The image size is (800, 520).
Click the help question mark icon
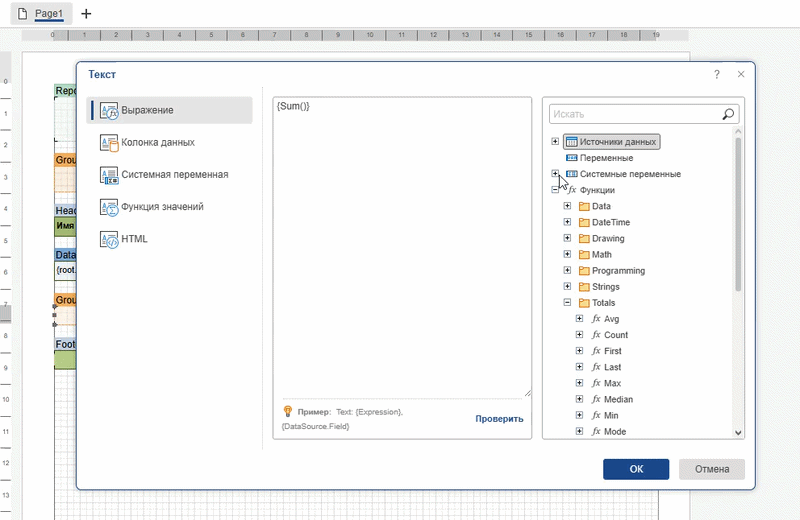point(717,74)
